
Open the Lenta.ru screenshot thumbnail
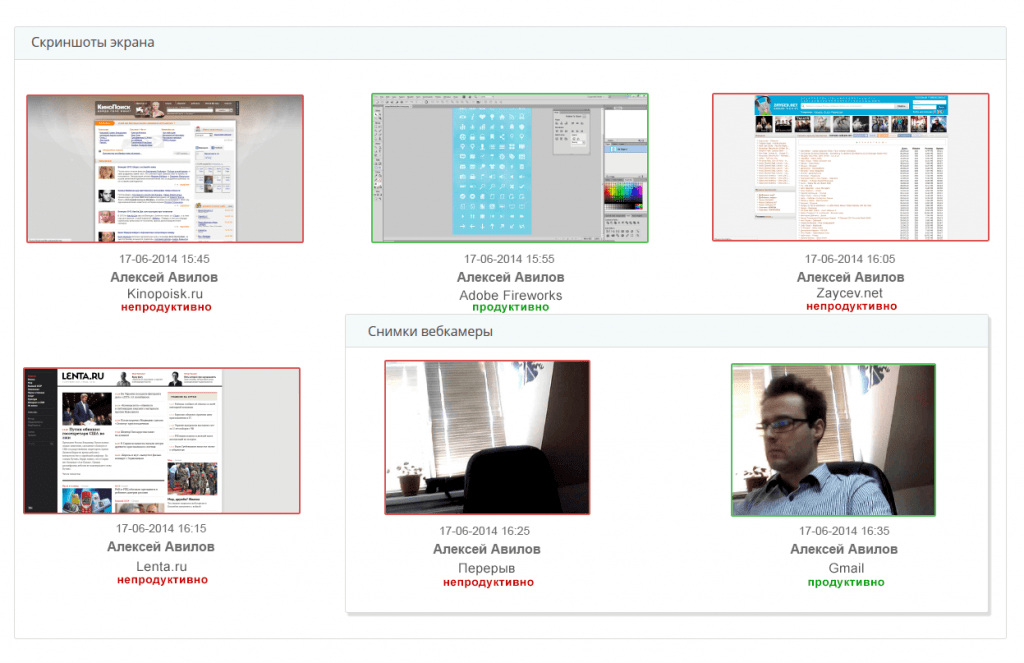tap(162, 441)
